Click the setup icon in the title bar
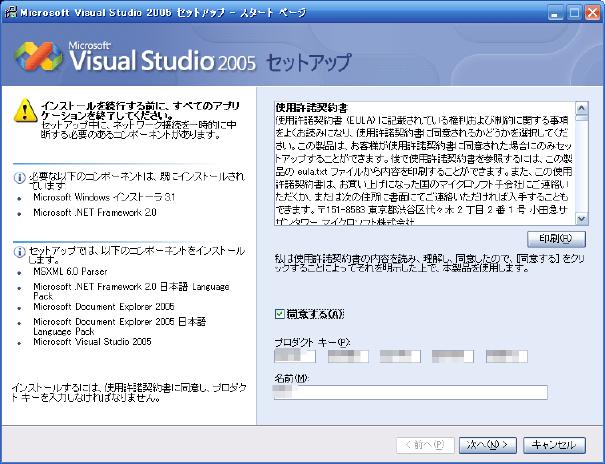605x464 pixels. [10, 12]
